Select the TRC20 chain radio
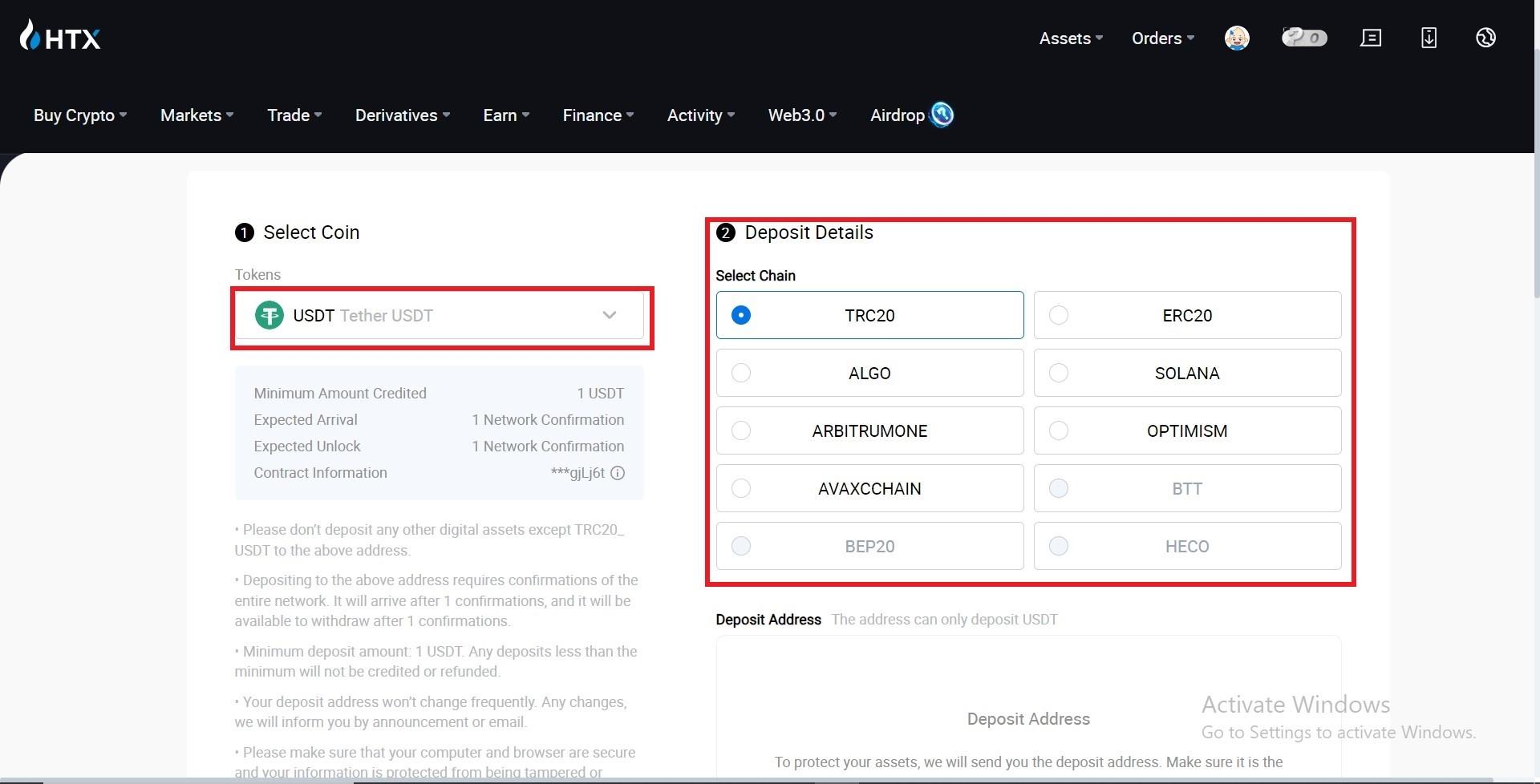1540x784 pixels. pyautogui.click(x=741, y=315)
